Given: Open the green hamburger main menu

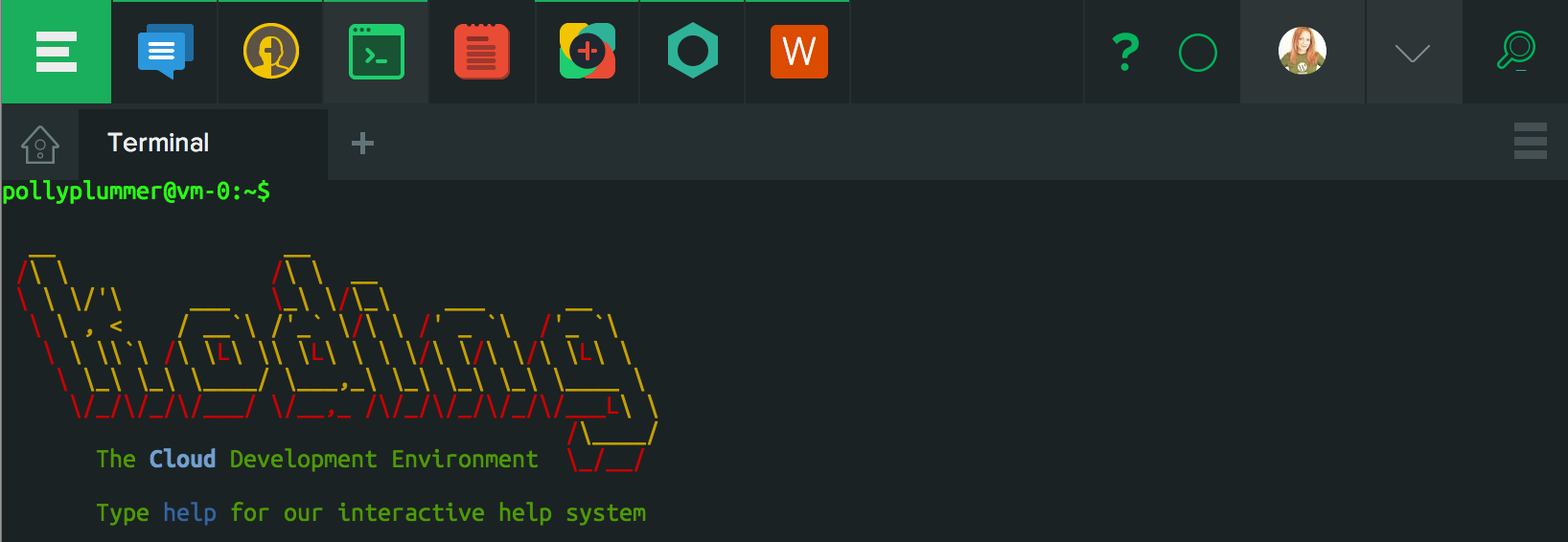Looking at the screenshot, I should 56,52.
